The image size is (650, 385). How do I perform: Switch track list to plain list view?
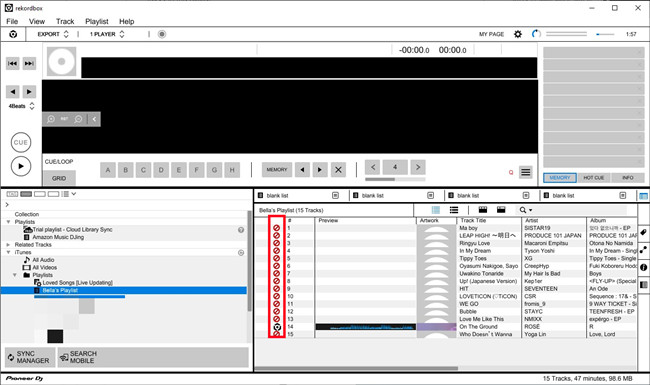[x=454, y=210]
